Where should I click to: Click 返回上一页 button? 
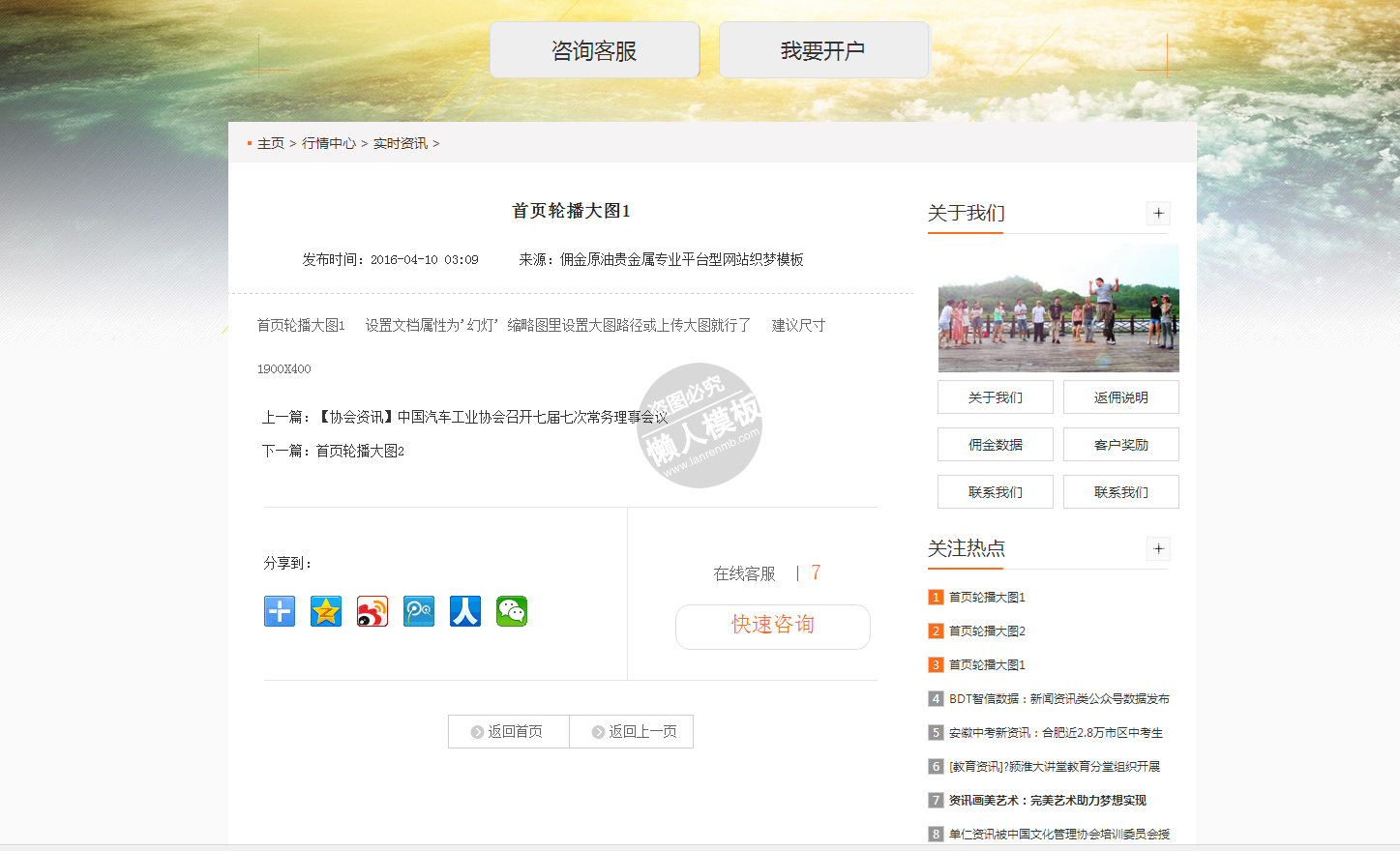click(632, 732)
